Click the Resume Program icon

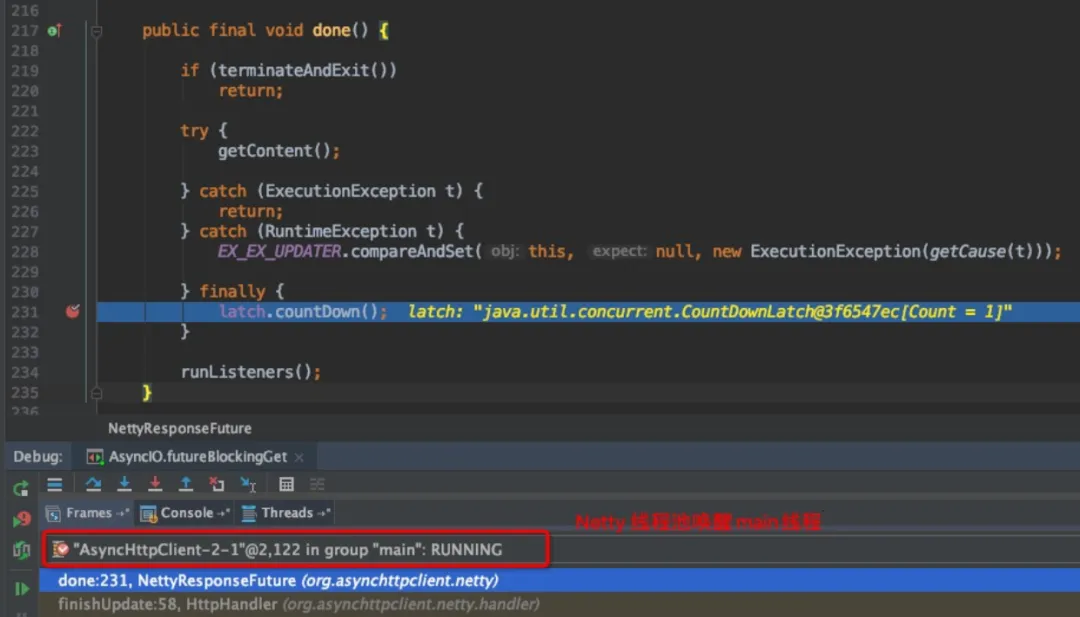coord(21,588)
